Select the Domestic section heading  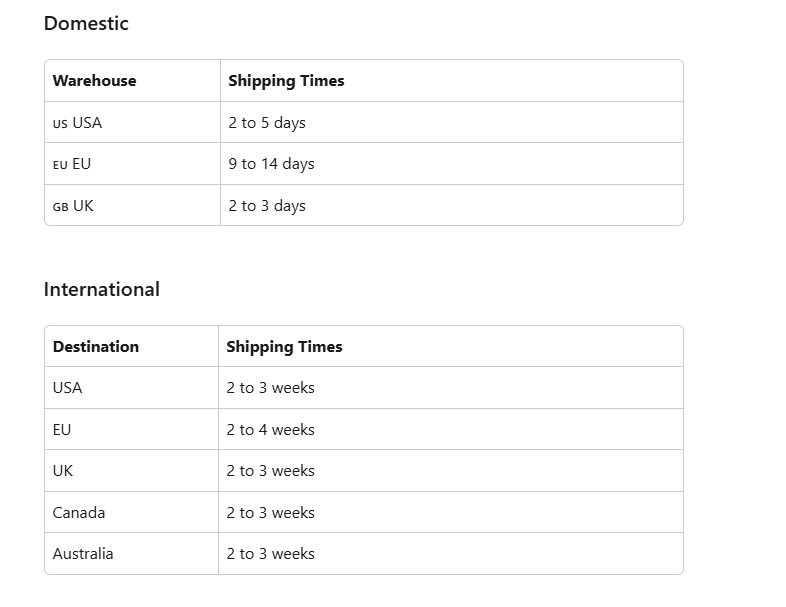pos(86,24)
